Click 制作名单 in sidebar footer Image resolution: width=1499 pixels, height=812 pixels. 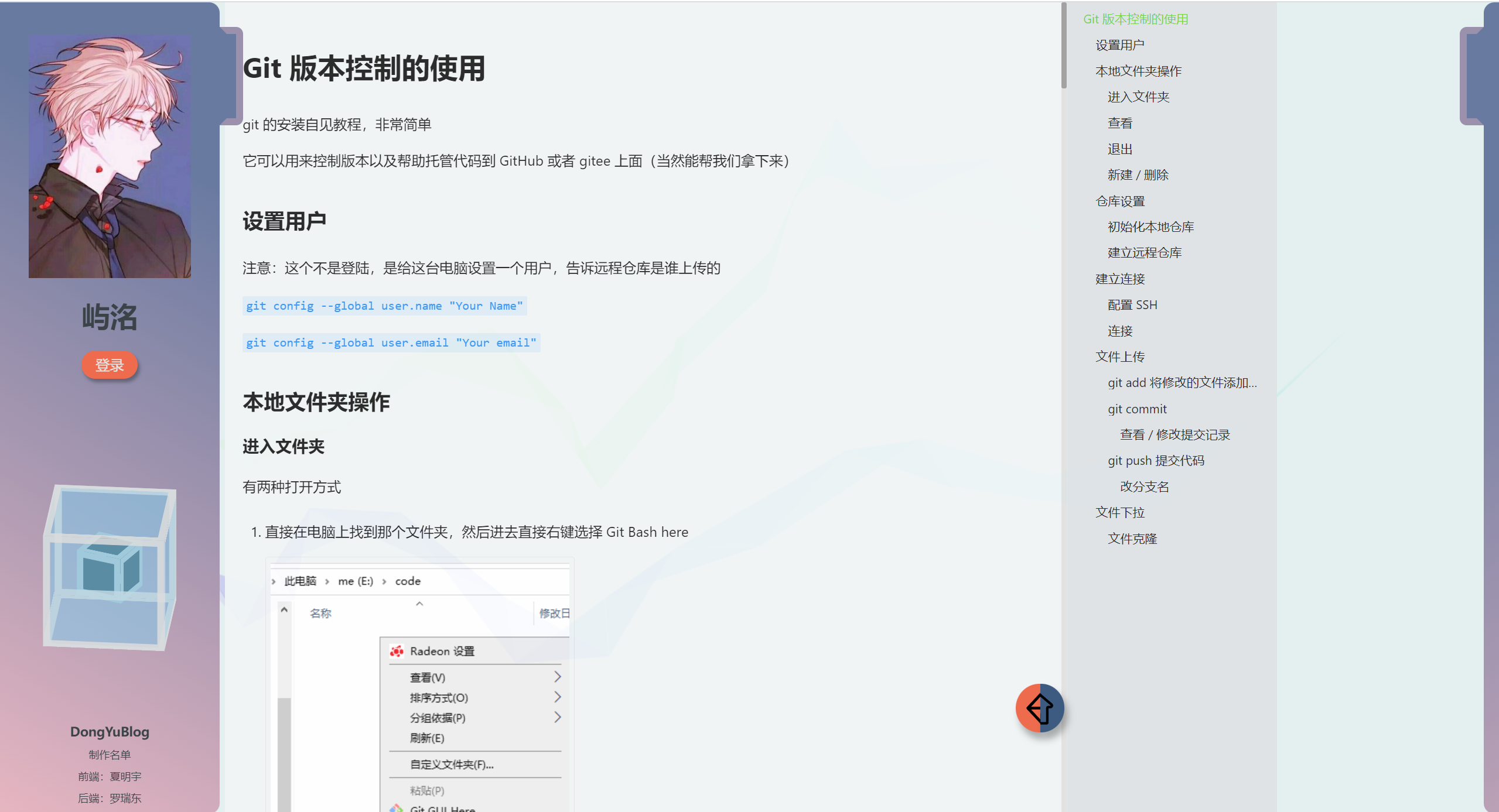110,755
